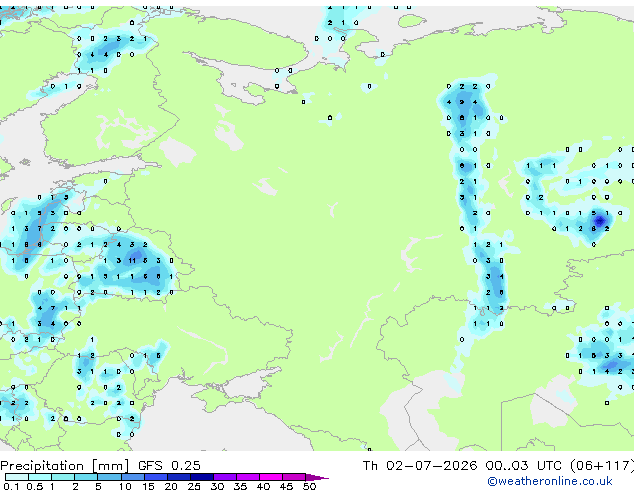The height and width of the screenshot is (490, 634).
Task: Click legend tick label "15"
Action: [x=148, y=486]
